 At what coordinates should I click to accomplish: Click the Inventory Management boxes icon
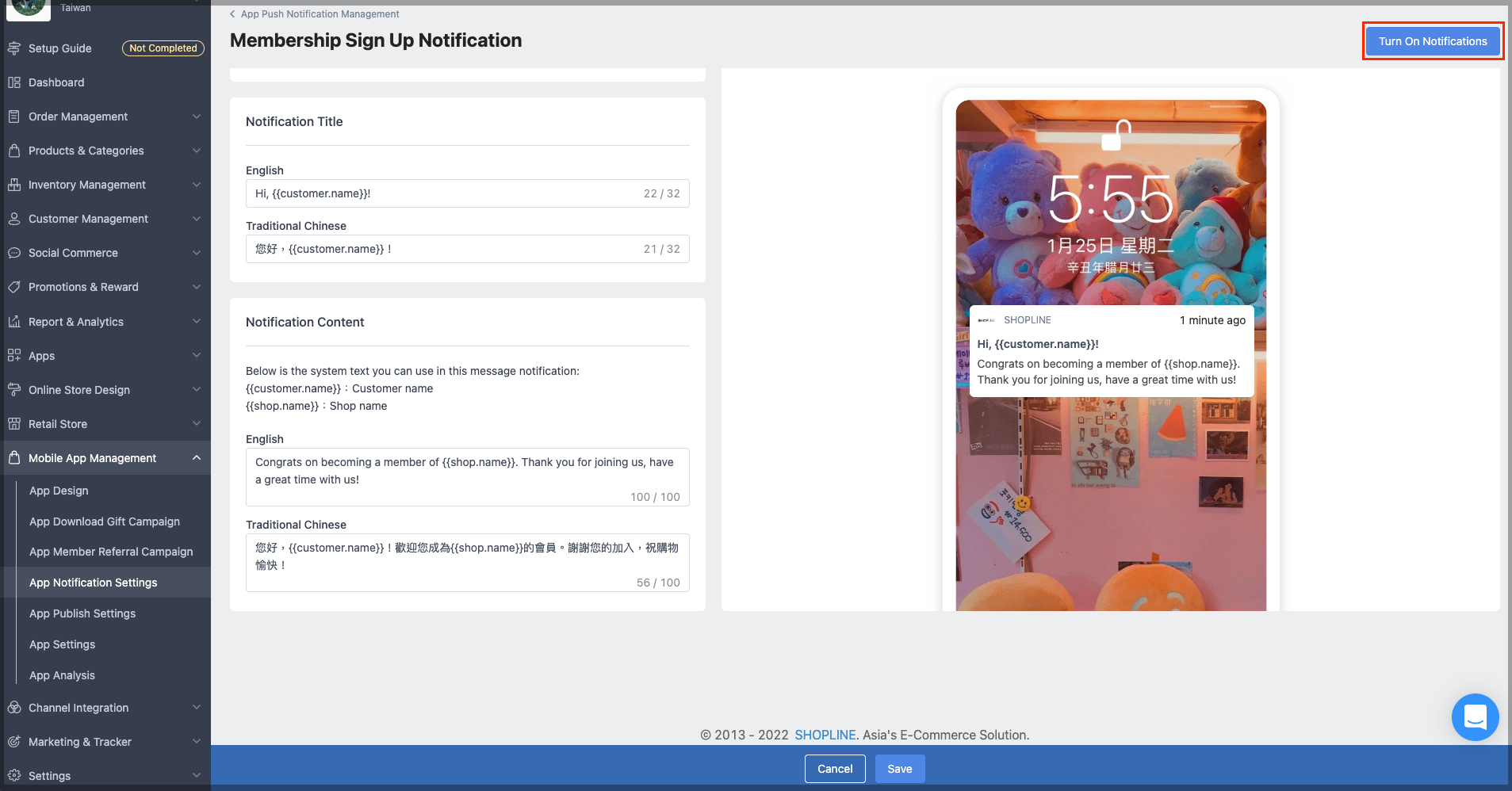click(14, 185)
